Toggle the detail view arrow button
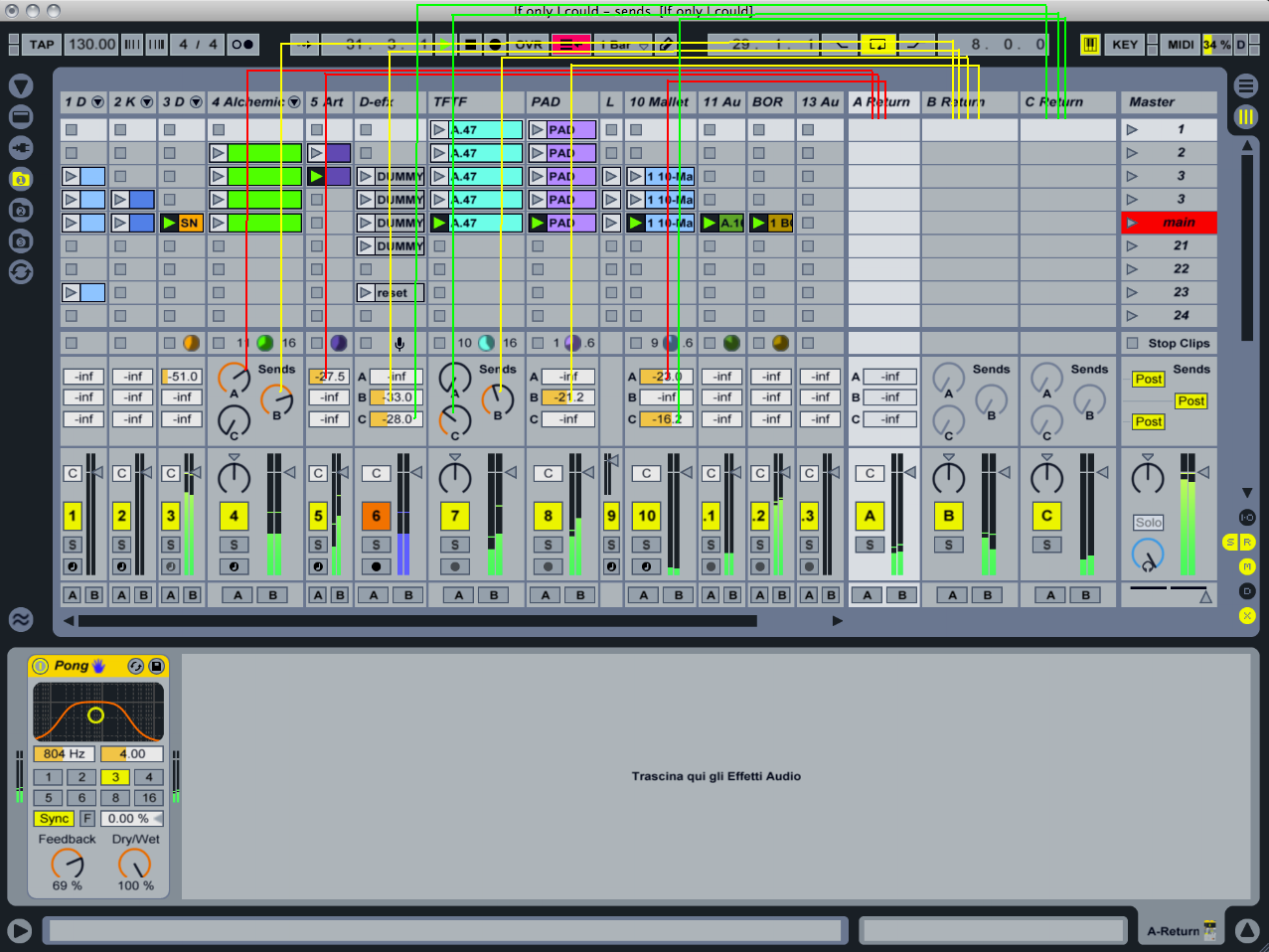The image size is (1269, 952). 1247,931
